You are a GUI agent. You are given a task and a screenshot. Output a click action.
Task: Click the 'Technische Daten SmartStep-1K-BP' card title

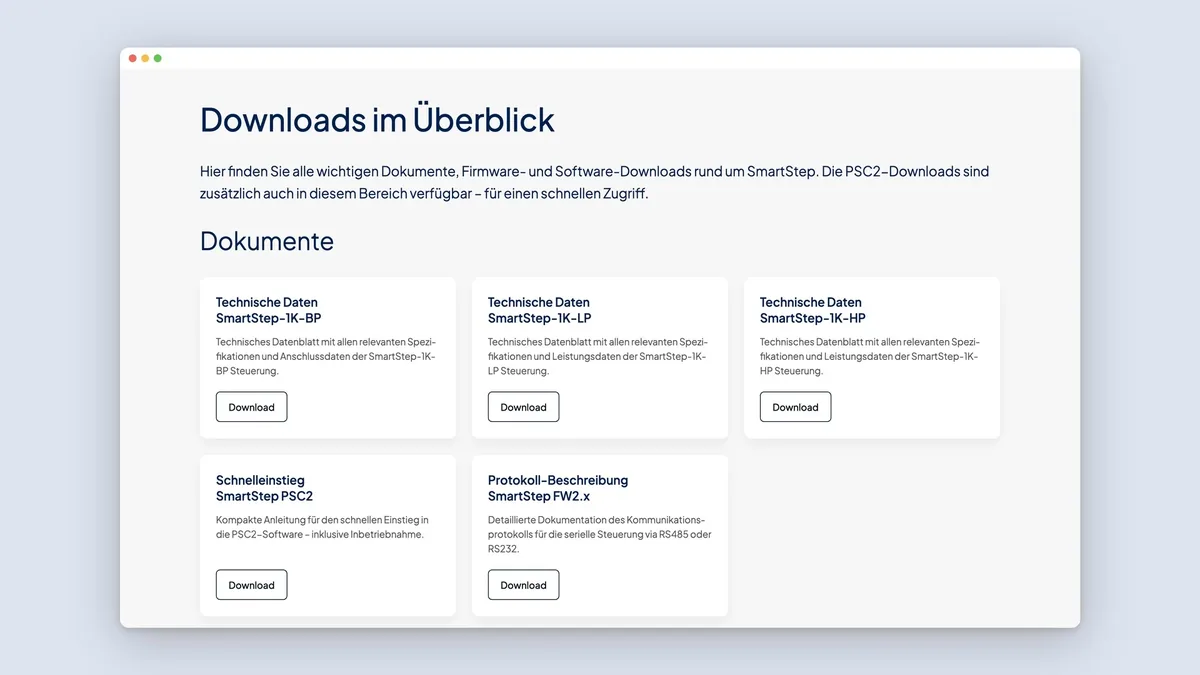coord(269,310)
